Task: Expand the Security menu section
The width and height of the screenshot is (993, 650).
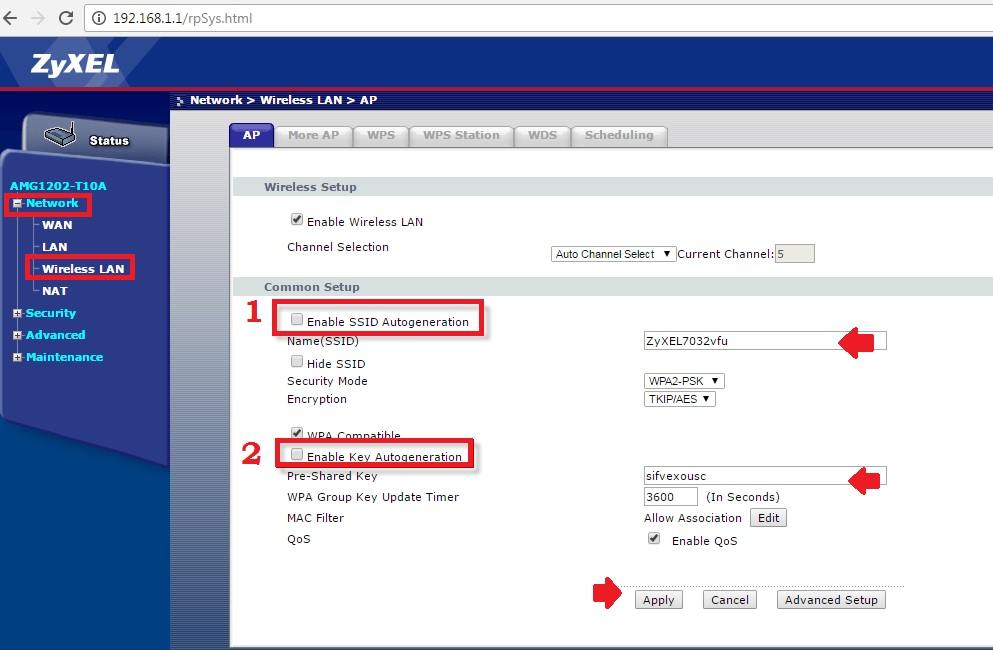Action: 17,313
